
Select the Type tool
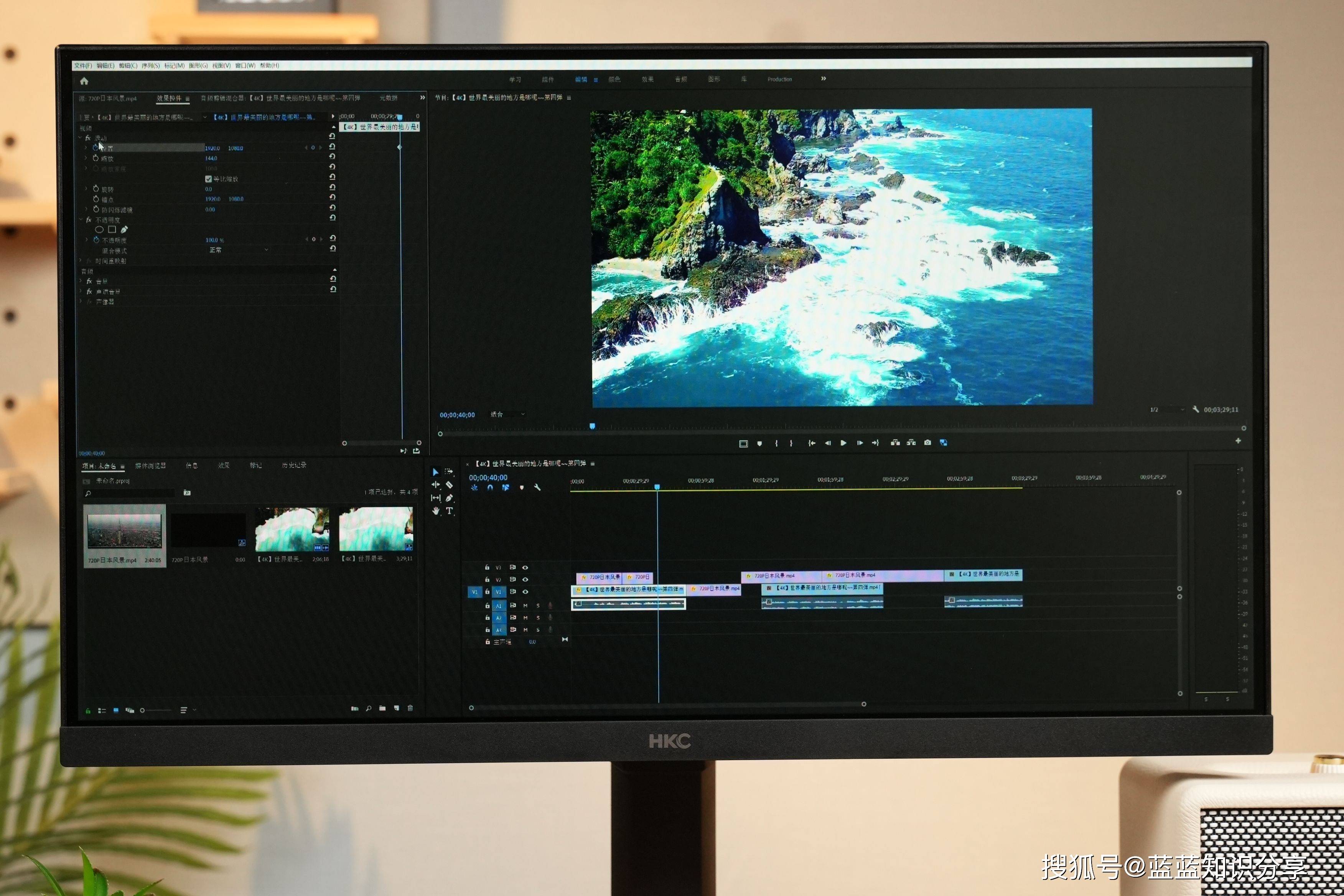point(450,511)
